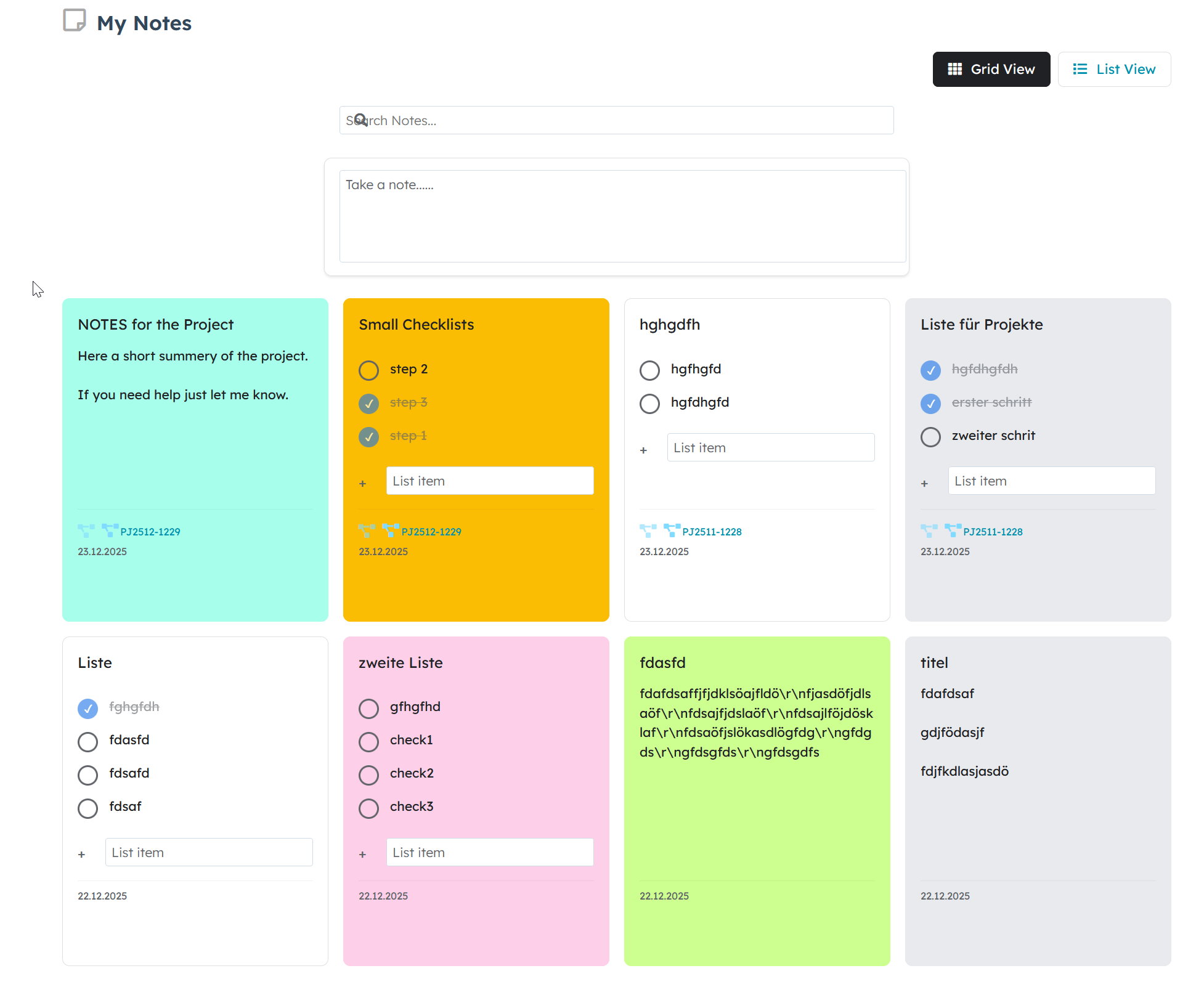The height and width of the screenshot is (1000, 1204).
Task: Click List item field in Liste note
Action: click(209, 852)
